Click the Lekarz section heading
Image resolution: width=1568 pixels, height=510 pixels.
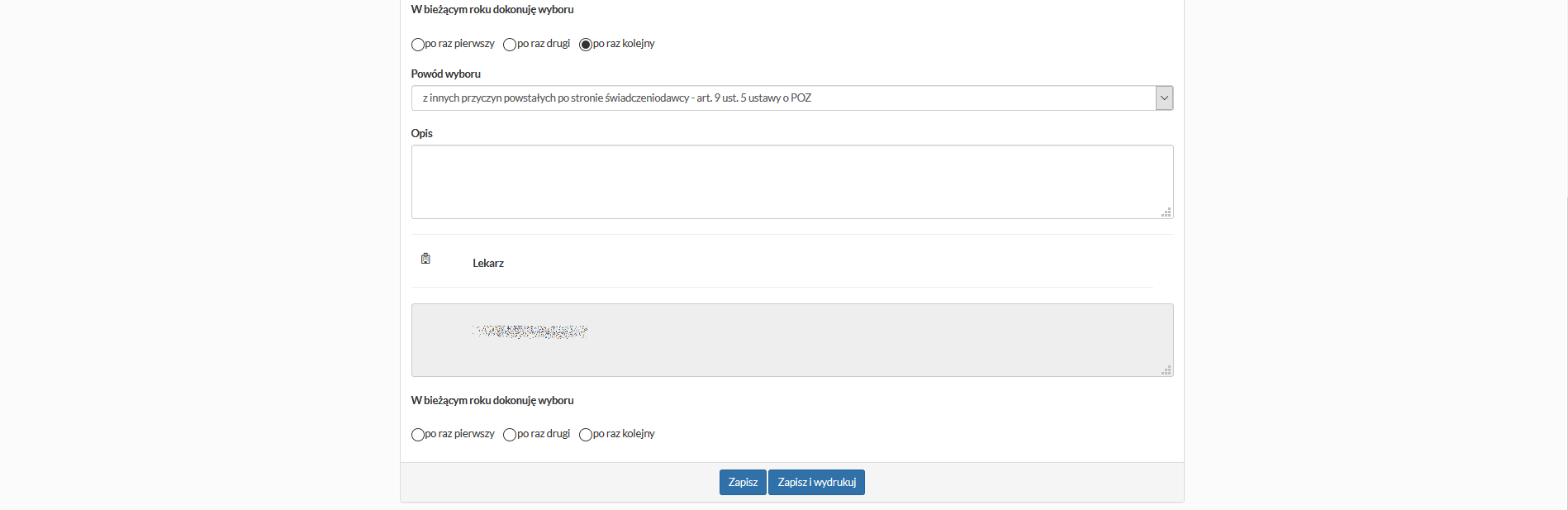click(x=488, y=264)
